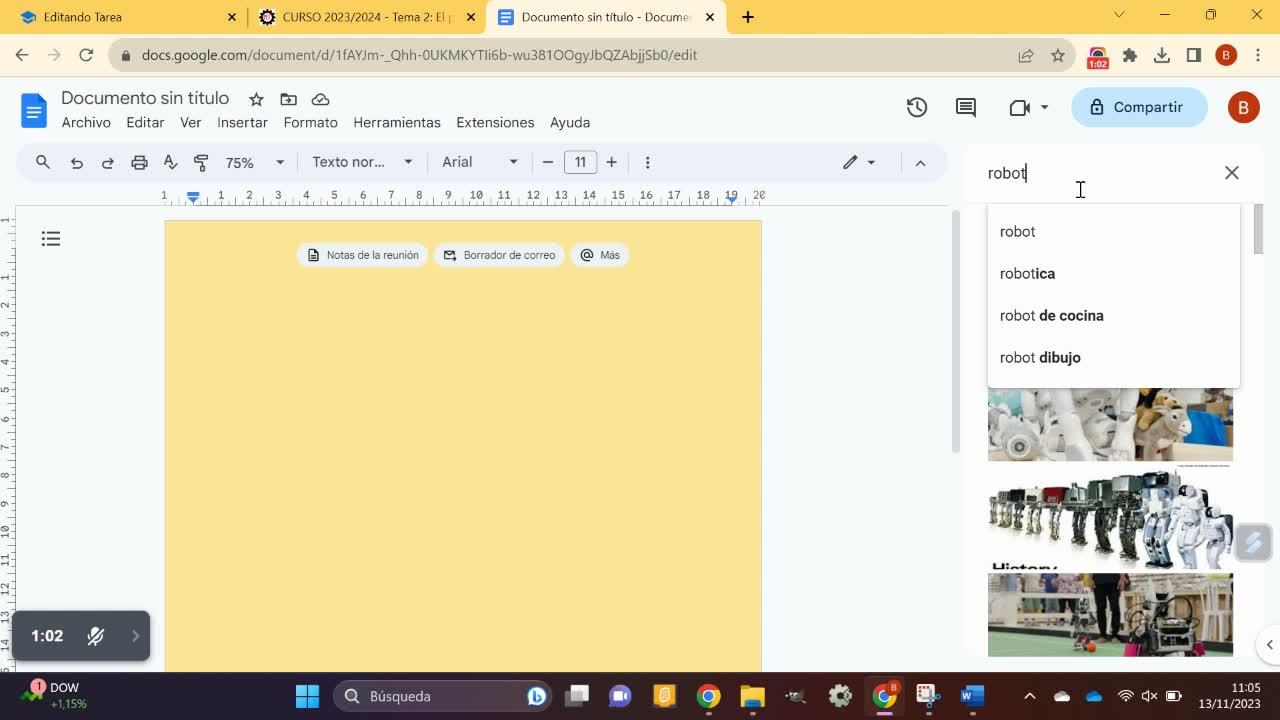Redo the last action
The width and height of the screenshot is (1280, 720).
[x=107, y=162]
